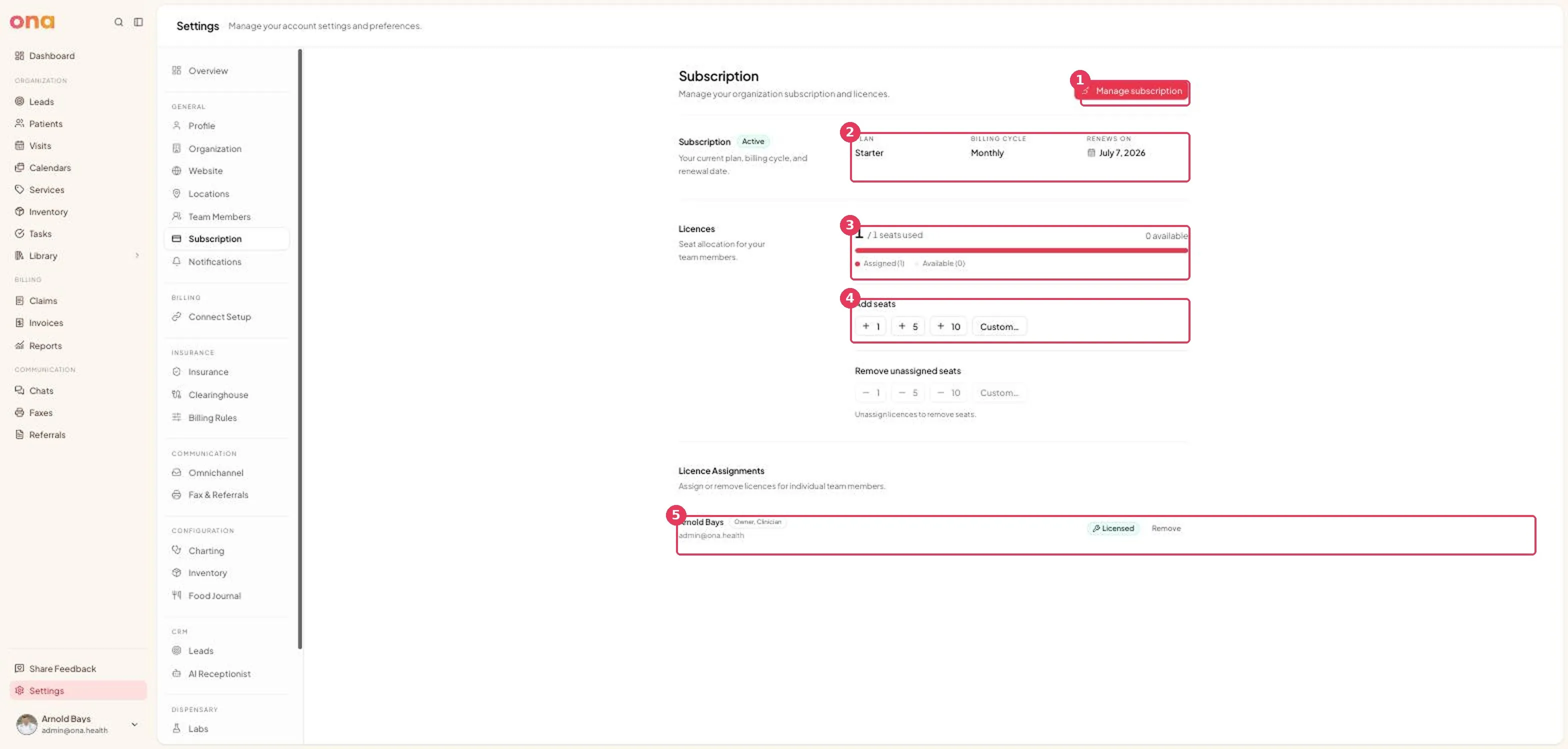Click Custom under Remove unassigned seats

(999, 392)
